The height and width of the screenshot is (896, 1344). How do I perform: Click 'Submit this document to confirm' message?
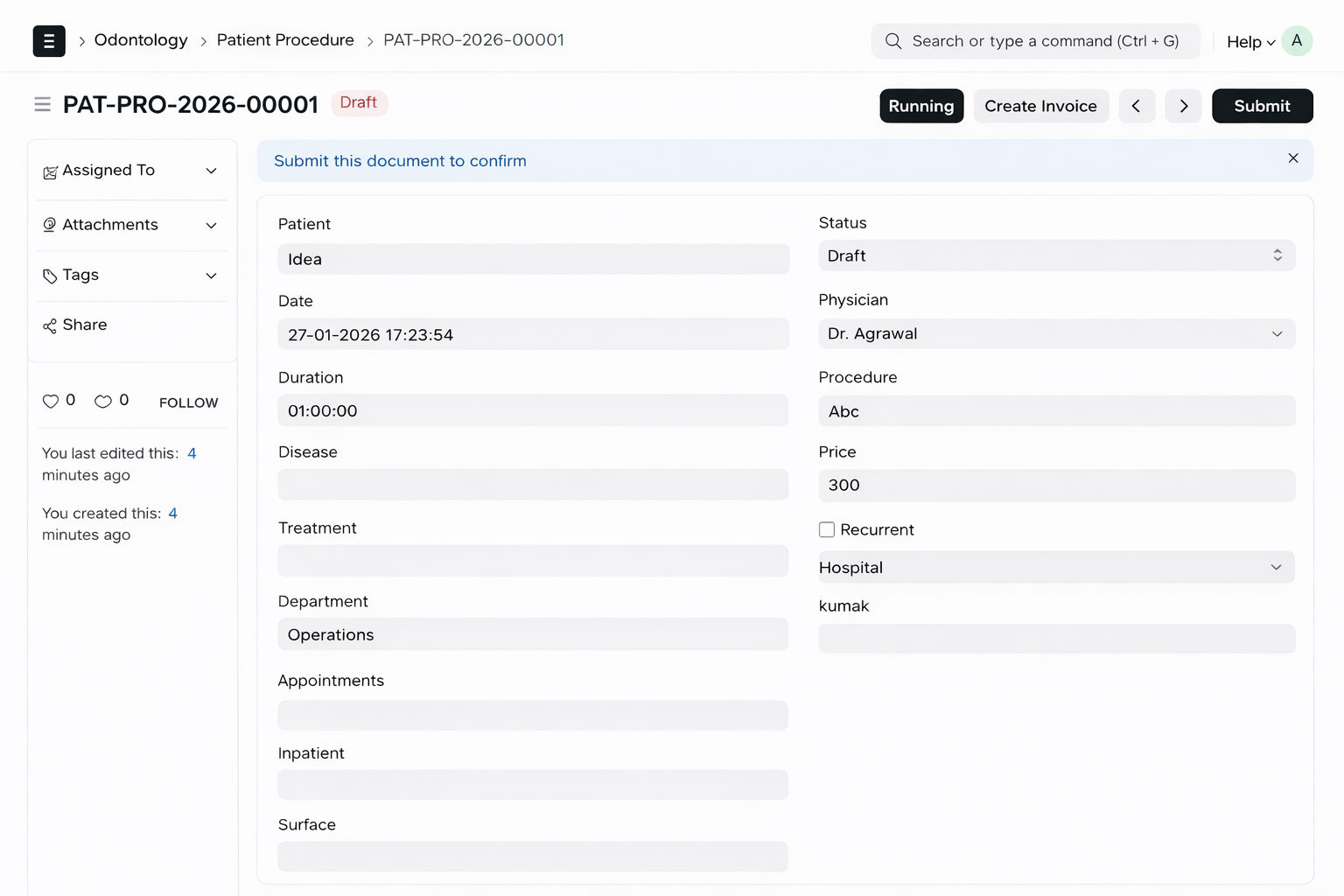pos(400,161)
